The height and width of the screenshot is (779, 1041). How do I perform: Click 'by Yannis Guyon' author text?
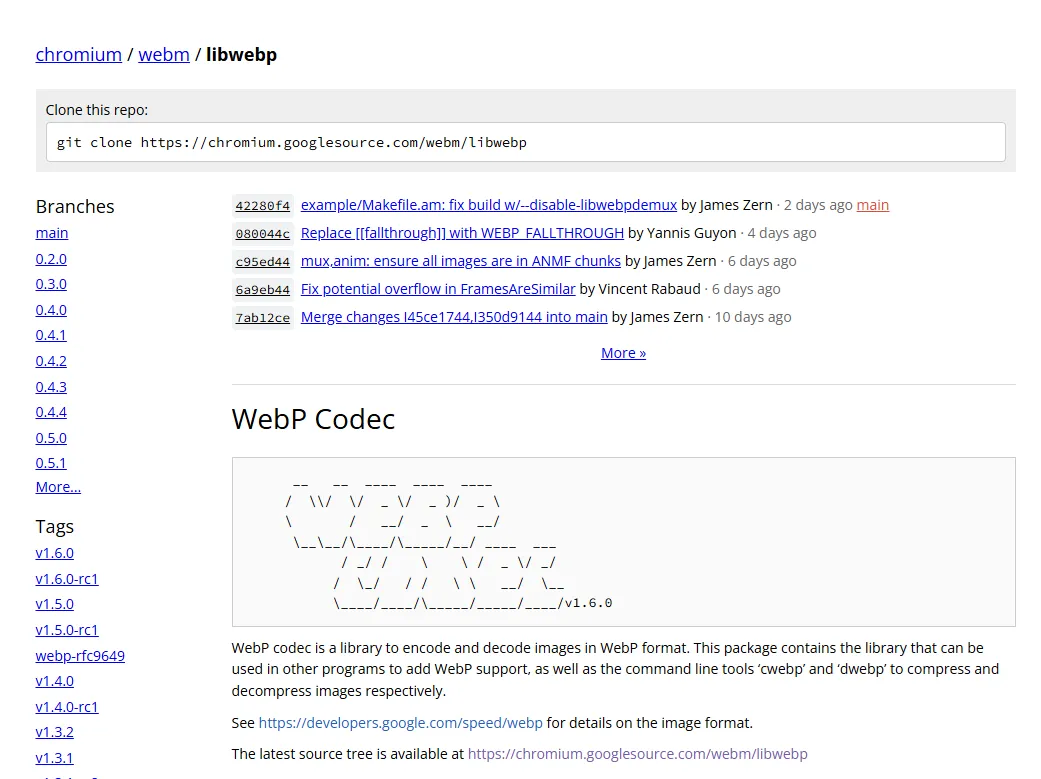click(682, 233)
